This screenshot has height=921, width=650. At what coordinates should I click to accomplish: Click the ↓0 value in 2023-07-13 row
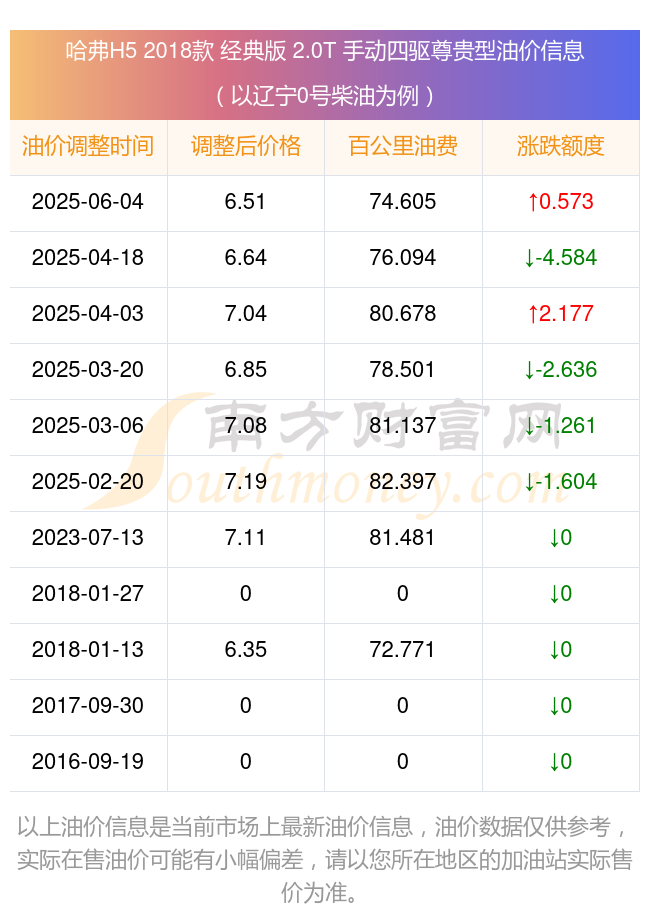pyautogui.click(x=561, y=538)
